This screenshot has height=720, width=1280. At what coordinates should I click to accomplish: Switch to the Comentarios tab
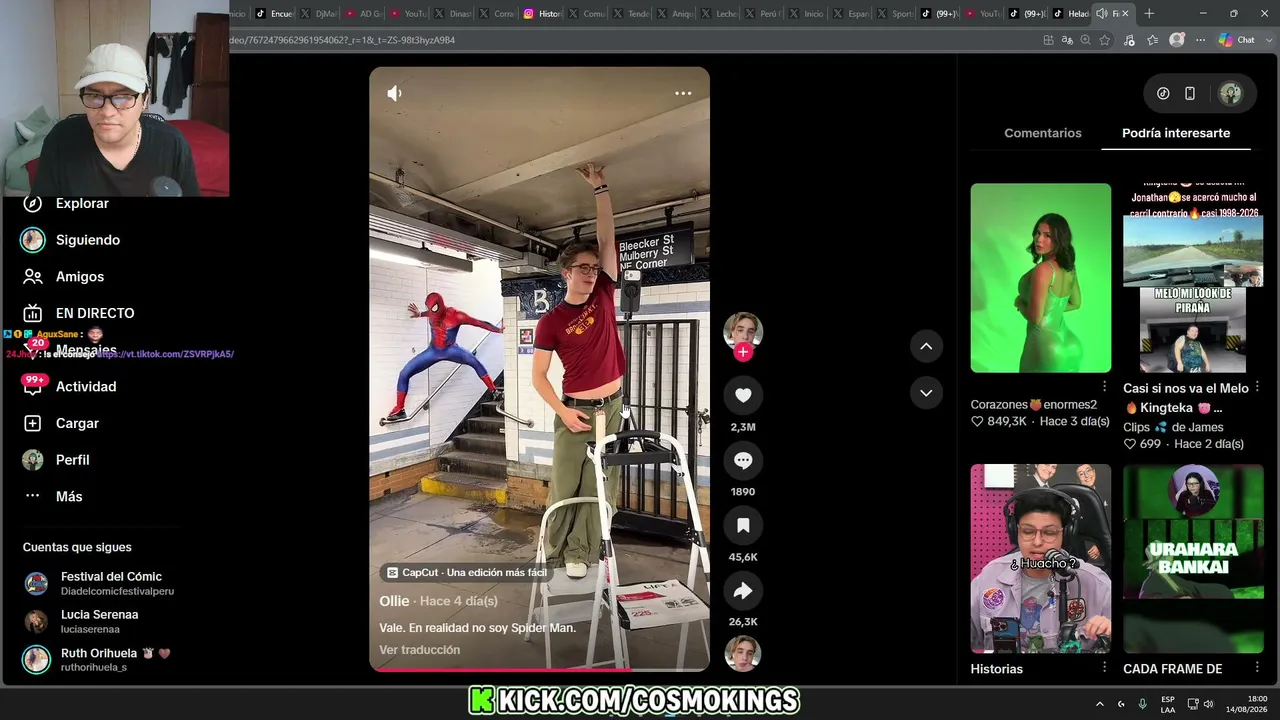[1043, 133]
